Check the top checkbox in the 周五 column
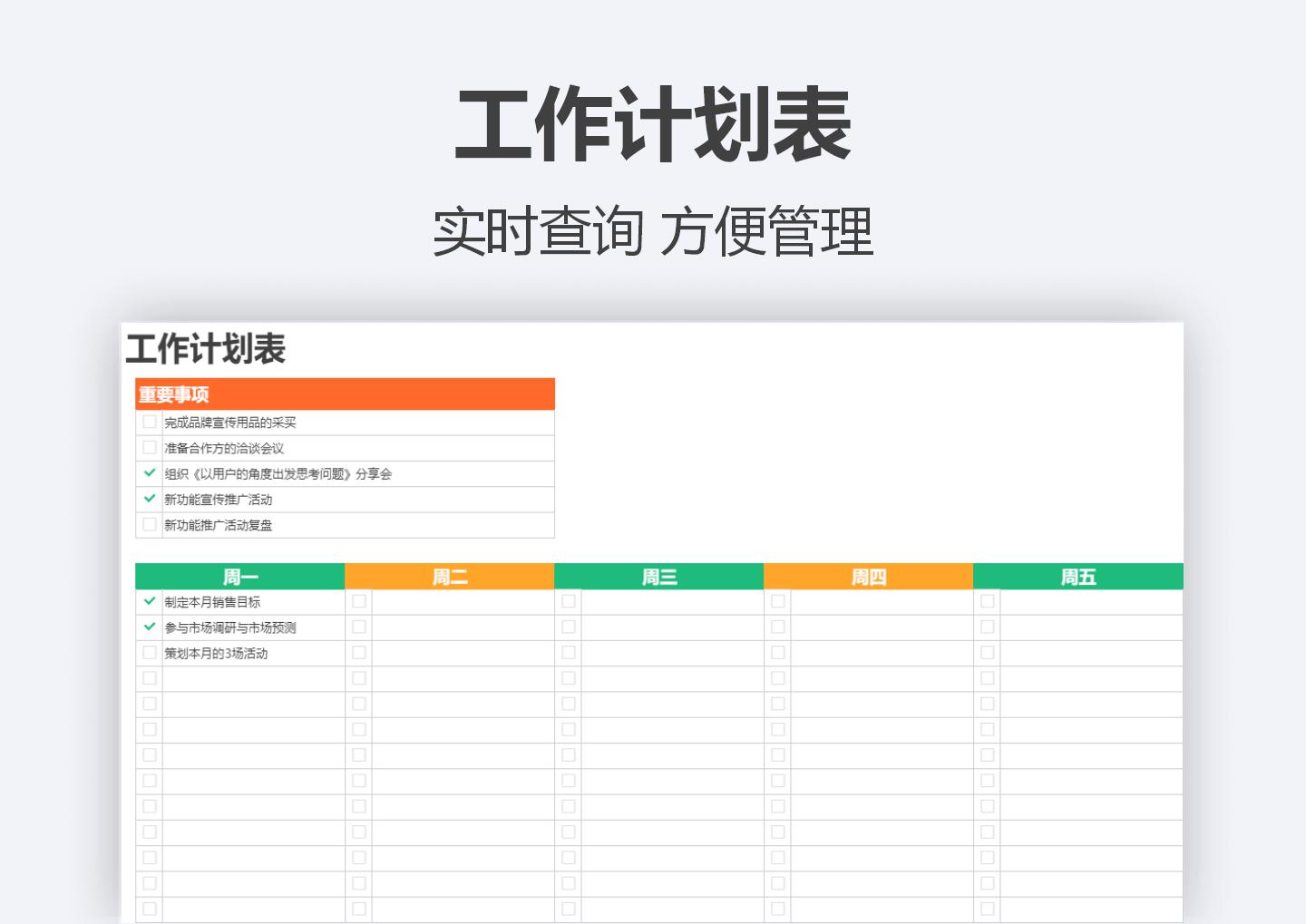Viewport: 1306px width, 924px height. point(988,600)
